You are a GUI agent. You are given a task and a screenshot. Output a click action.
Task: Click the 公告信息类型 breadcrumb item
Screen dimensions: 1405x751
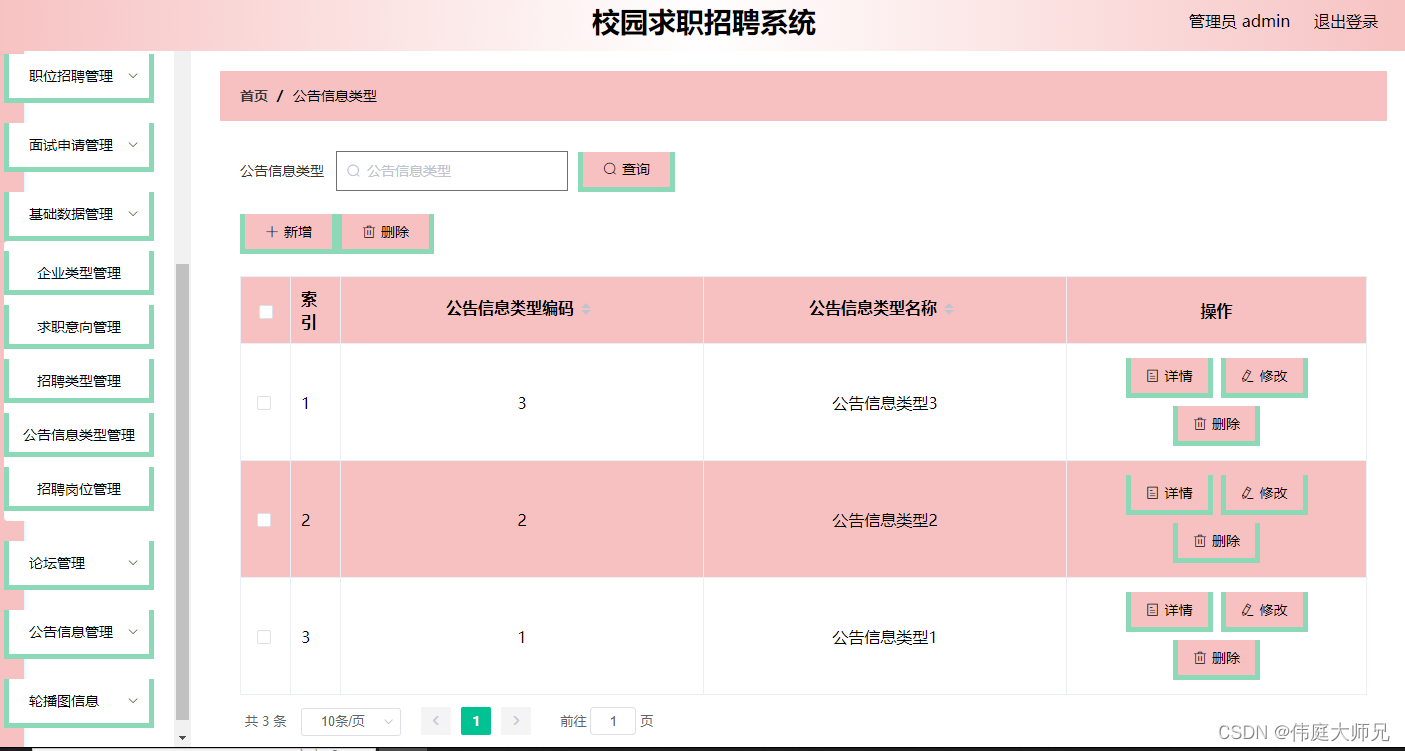(x=335, y=96)
